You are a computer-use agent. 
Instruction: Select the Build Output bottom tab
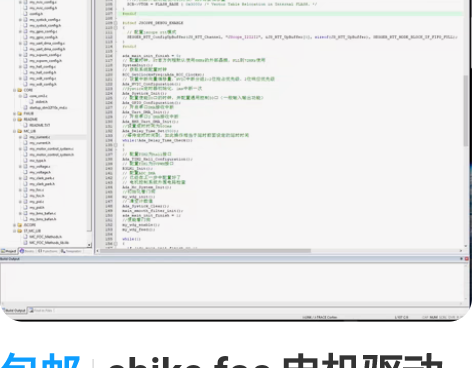14,310
